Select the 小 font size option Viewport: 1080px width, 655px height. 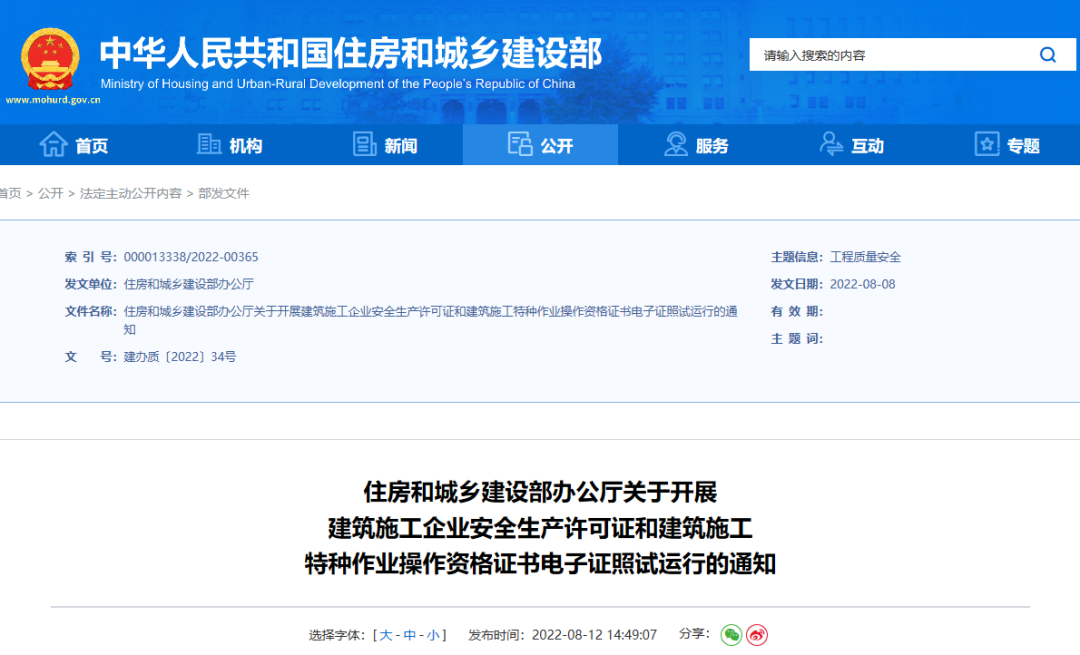pos(434,635)
